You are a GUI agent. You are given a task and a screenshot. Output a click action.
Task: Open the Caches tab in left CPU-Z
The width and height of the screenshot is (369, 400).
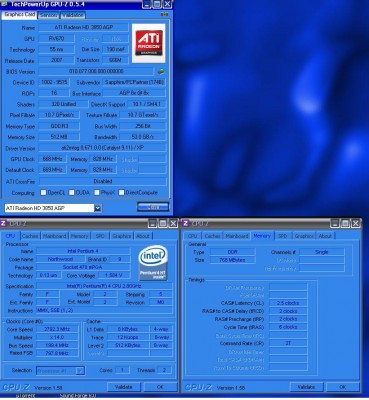coord(30,236)
